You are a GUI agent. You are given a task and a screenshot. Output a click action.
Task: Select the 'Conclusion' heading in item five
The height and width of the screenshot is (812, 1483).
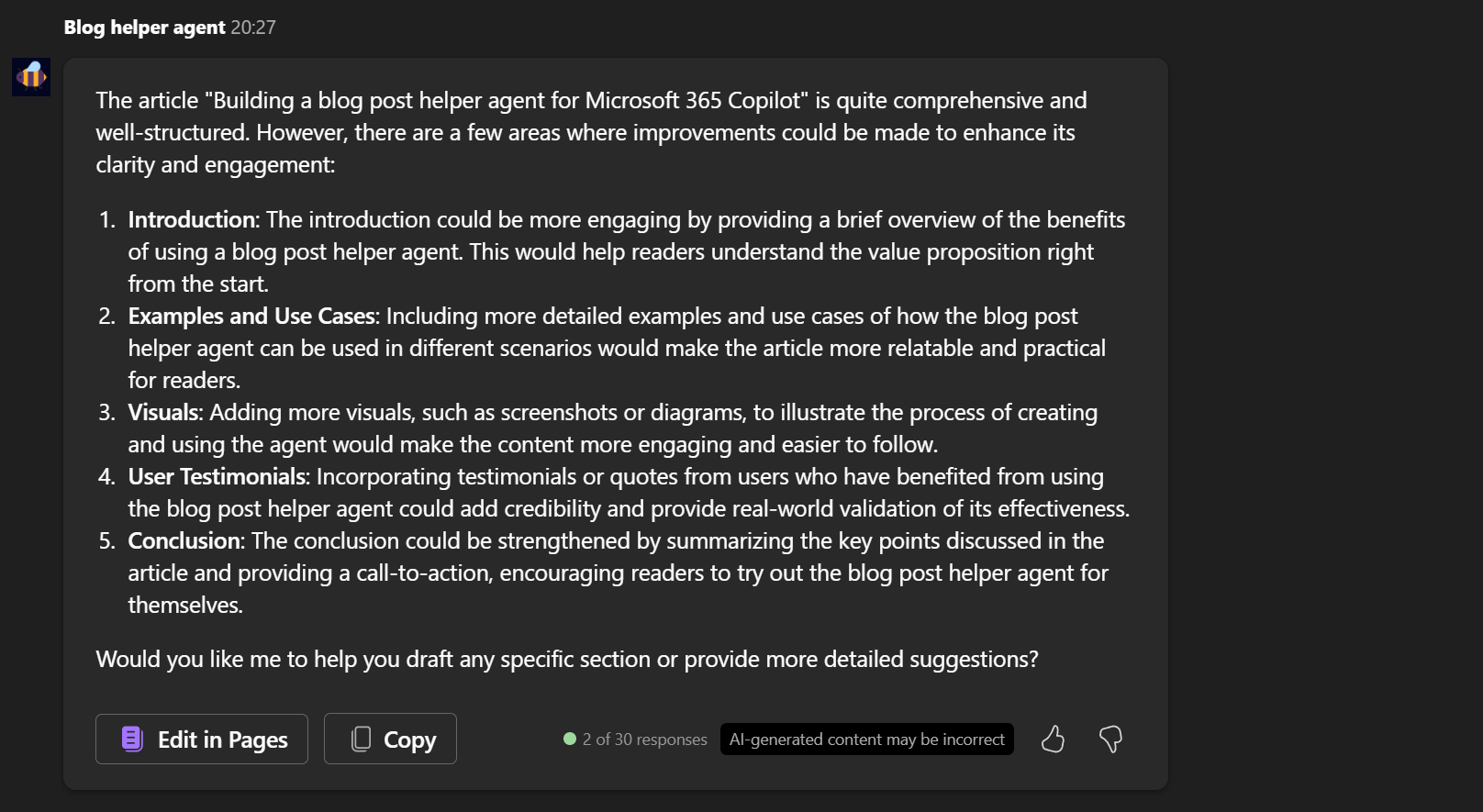(185, 540)
